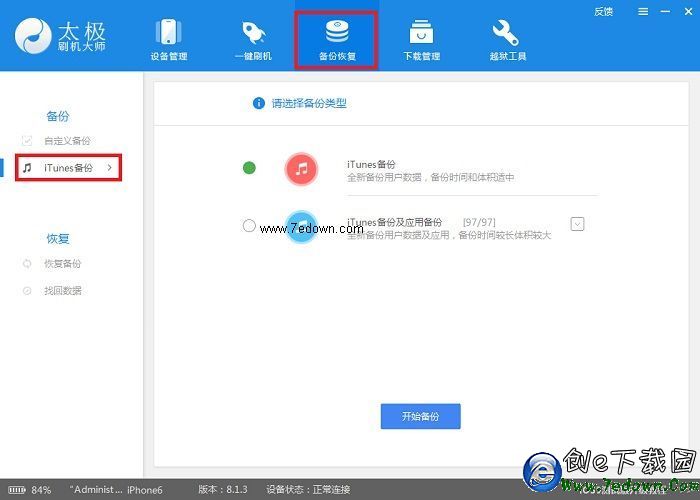The height and width of the screenshot is (500, 700).
Task: Select 自定义备份 in the sidebar
Action: point(67,141)
